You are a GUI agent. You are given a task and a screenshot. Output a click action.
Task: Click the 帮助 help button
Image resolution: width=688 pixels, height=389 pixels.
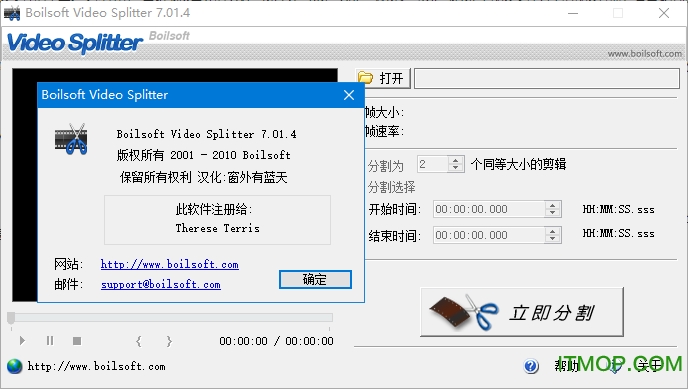click(566, 365)
